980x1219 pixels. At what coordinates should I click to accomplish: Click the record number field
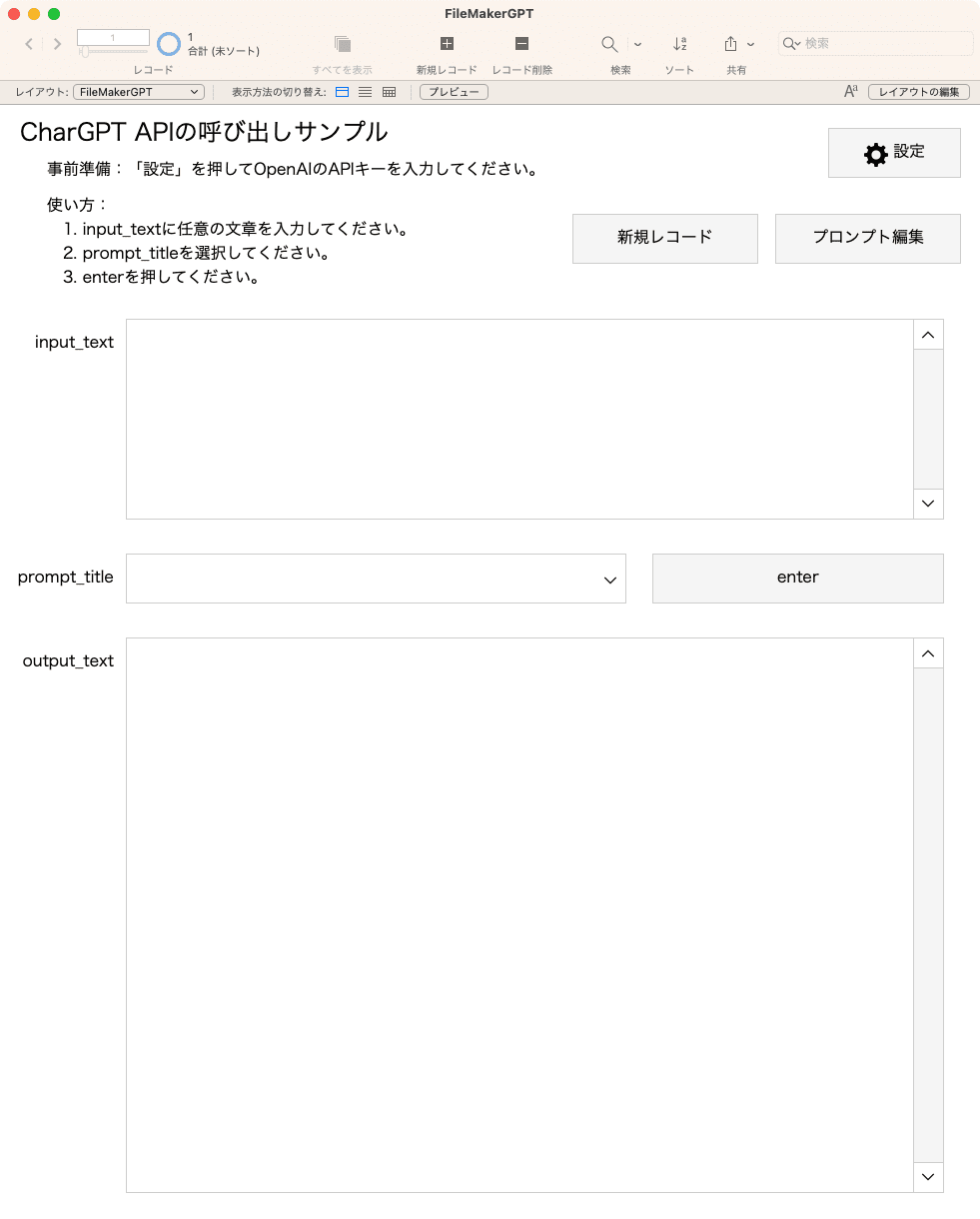pyautogui.click(x=113, y=38)
